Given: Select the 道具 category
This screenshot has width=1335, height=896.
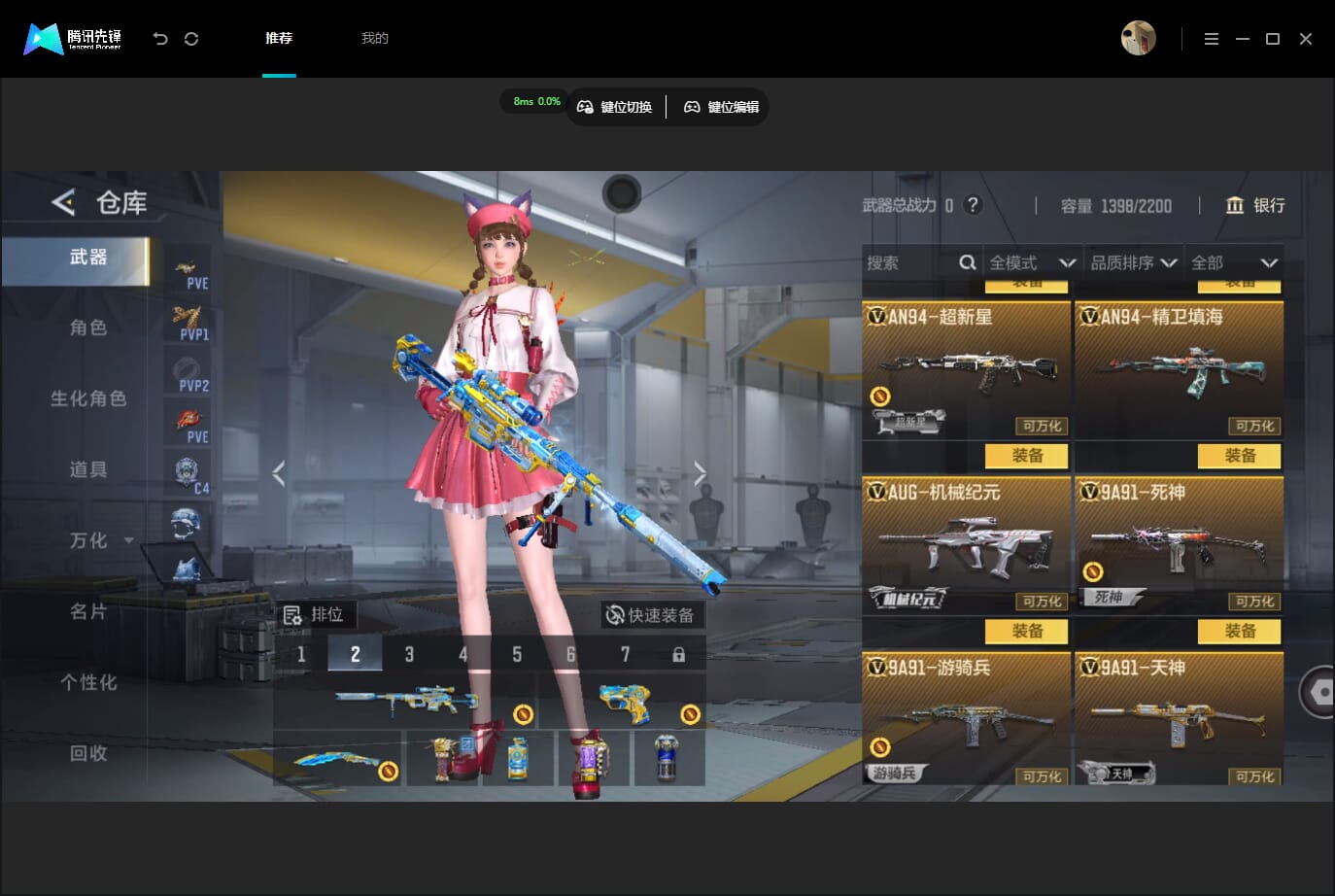Looking at the screenshot, I should (x=87, y=469).
